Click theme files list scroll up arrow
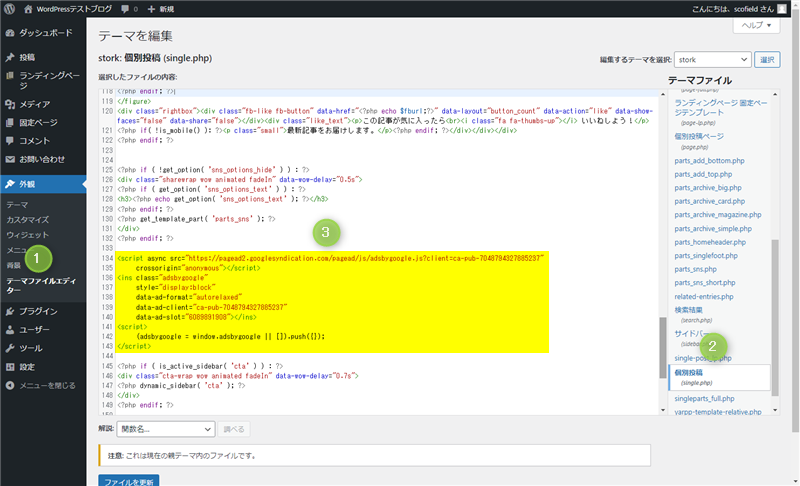800x486 pixels. point(775,94)
